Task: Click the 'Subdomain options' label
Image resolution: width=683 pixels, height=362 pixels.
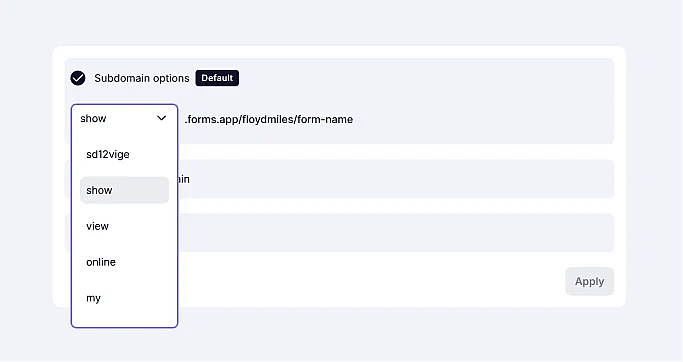Action: 142,78
